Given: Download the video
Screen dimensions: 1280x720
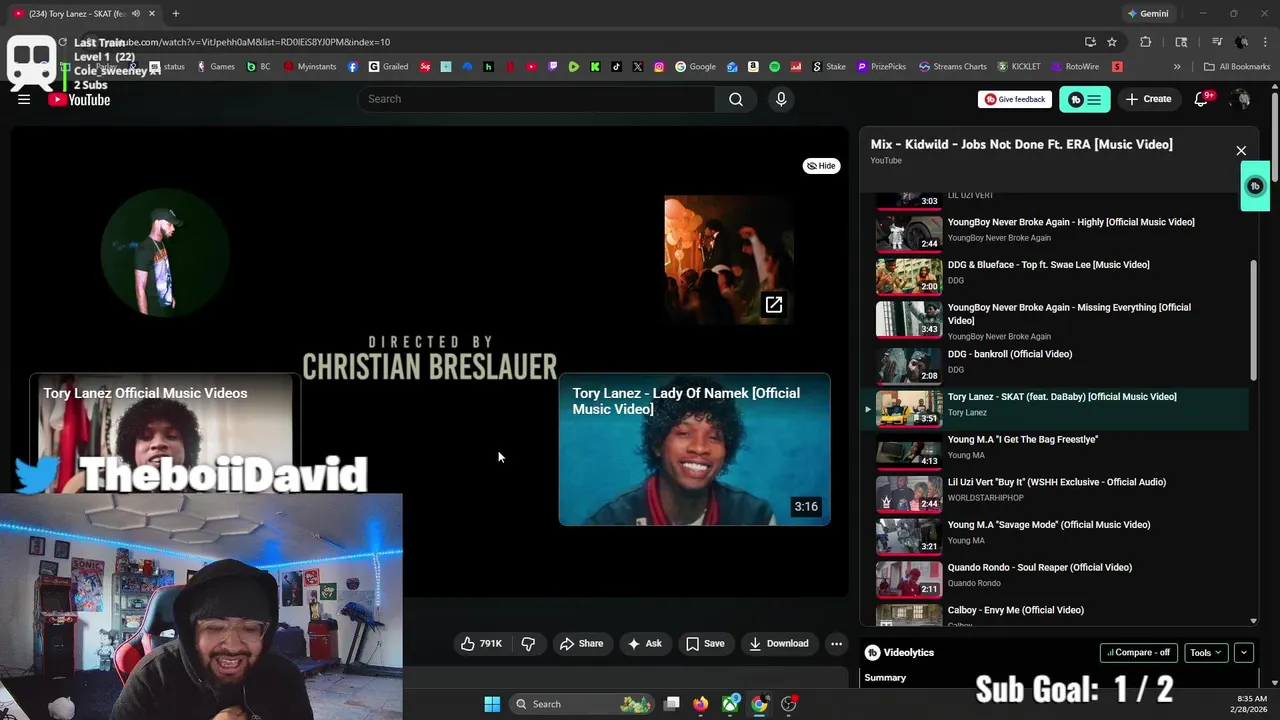Looking at the screenshot, I should coord(779,643).
